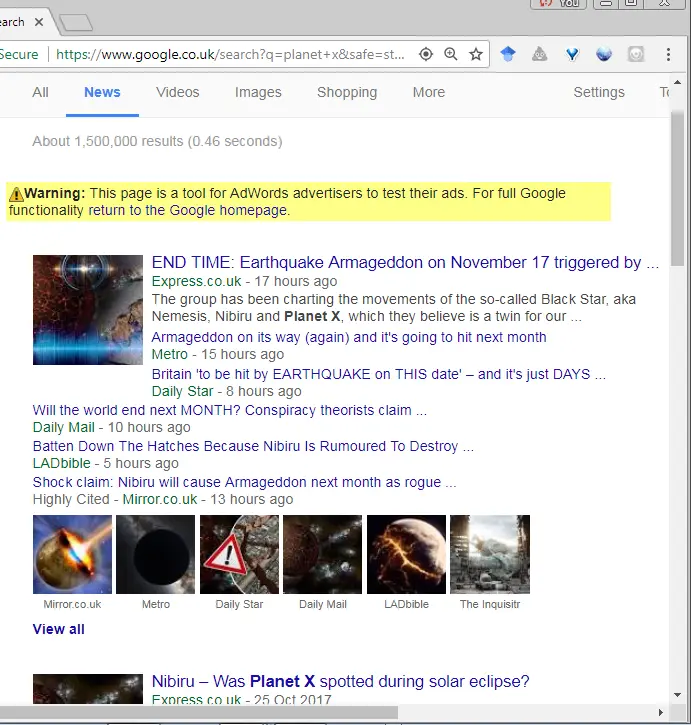The height and width of the screenshot is (725, 691).
Task: Click View all news stories link
Action: click(x=59, y=629)
